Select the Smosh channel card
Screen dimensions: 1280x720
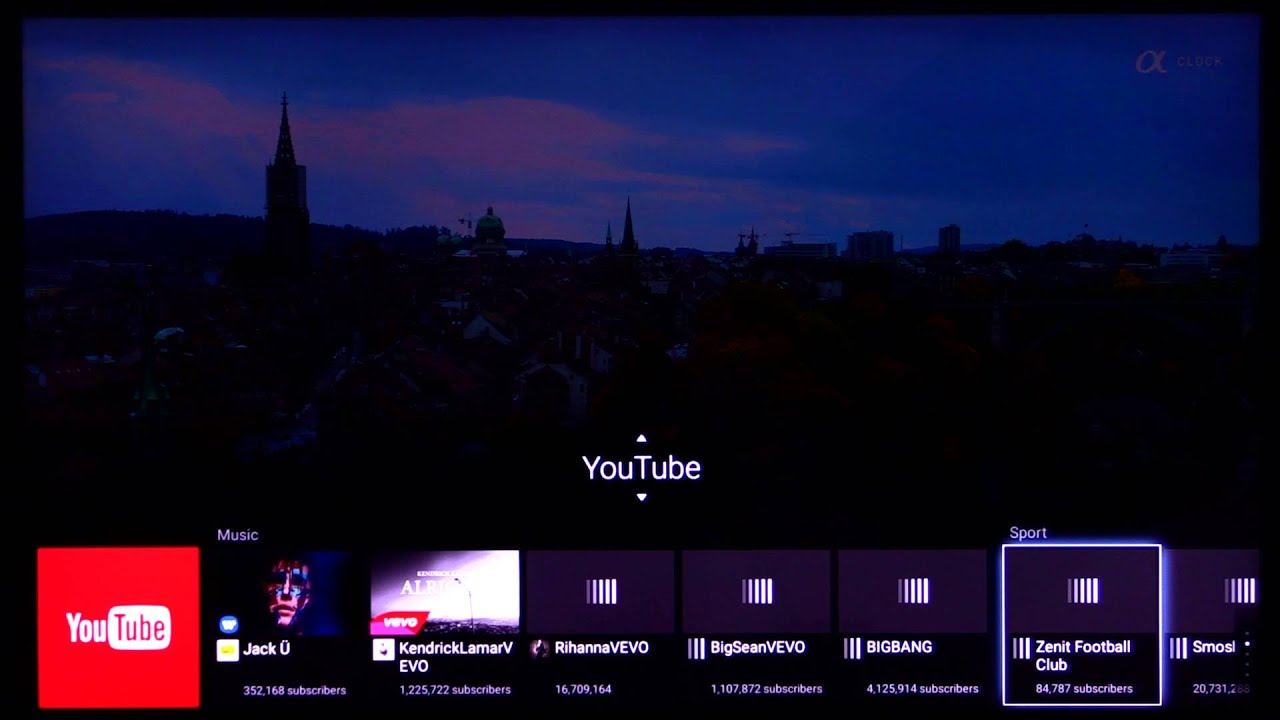point(1213,625)
